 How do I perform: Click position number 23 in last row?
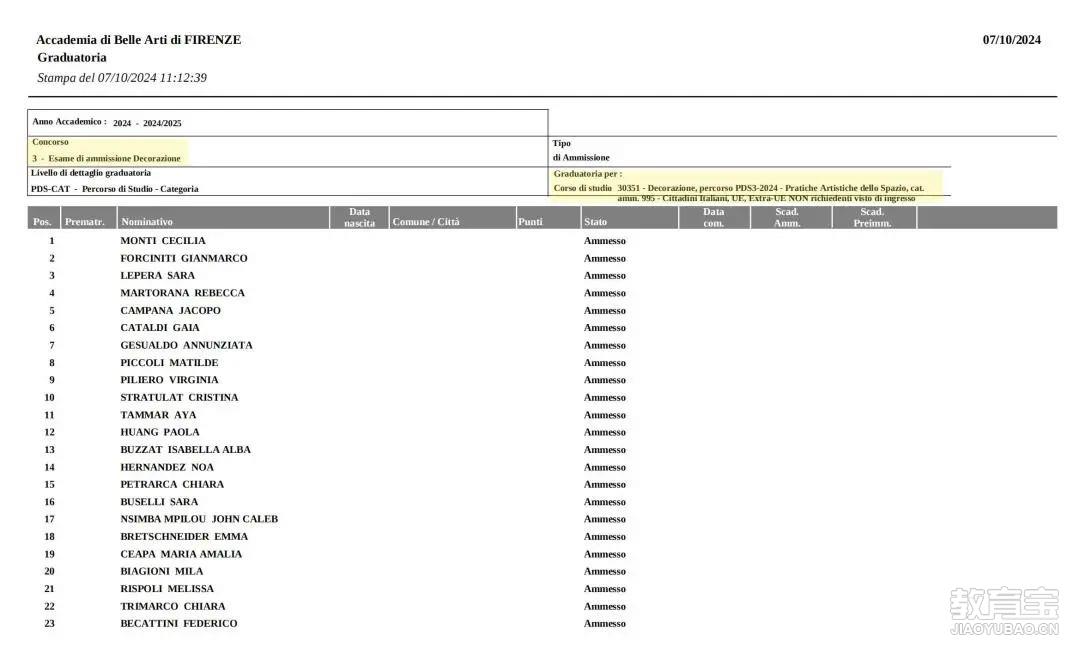coord(49,624)
